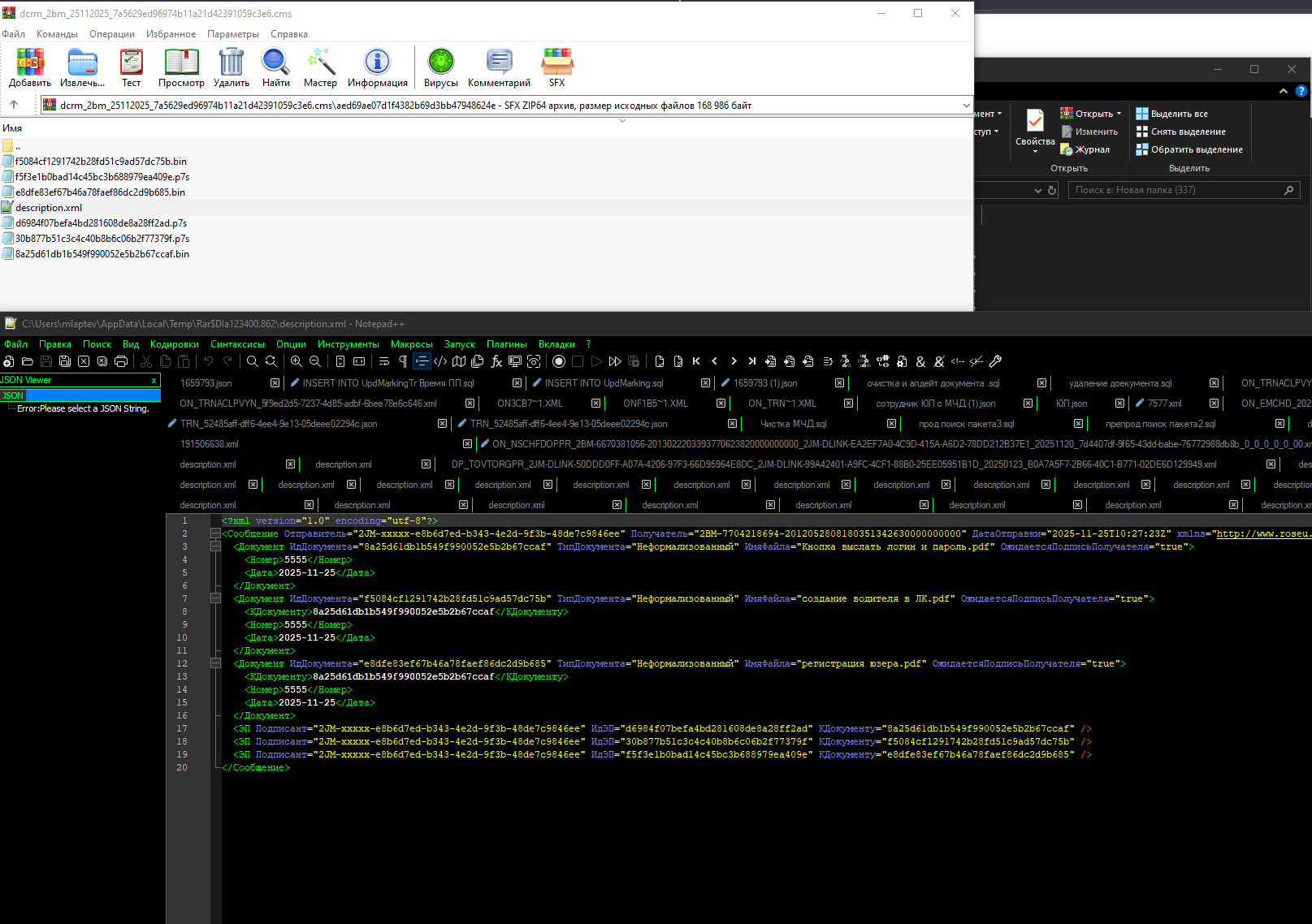This screenshot has height=924, width=1312.
Task: Click the Свойства (Properties) icon in Explorer
Action: click(x=1035, y=122)
